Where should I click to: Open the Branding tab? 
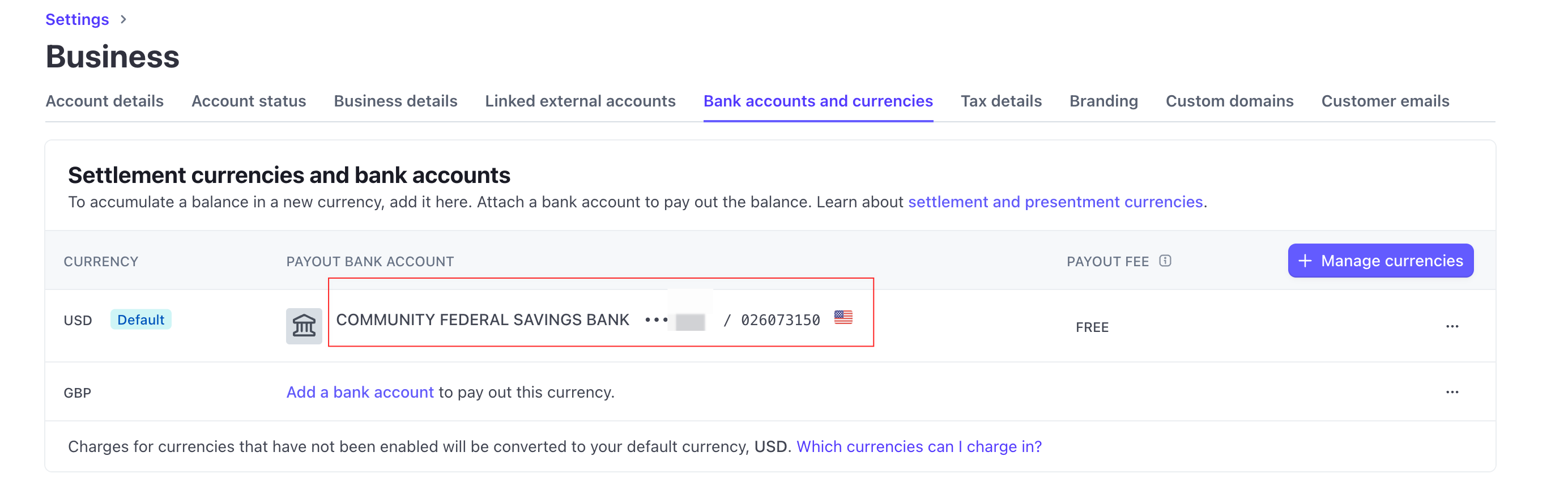click(x=1103, y=101)
